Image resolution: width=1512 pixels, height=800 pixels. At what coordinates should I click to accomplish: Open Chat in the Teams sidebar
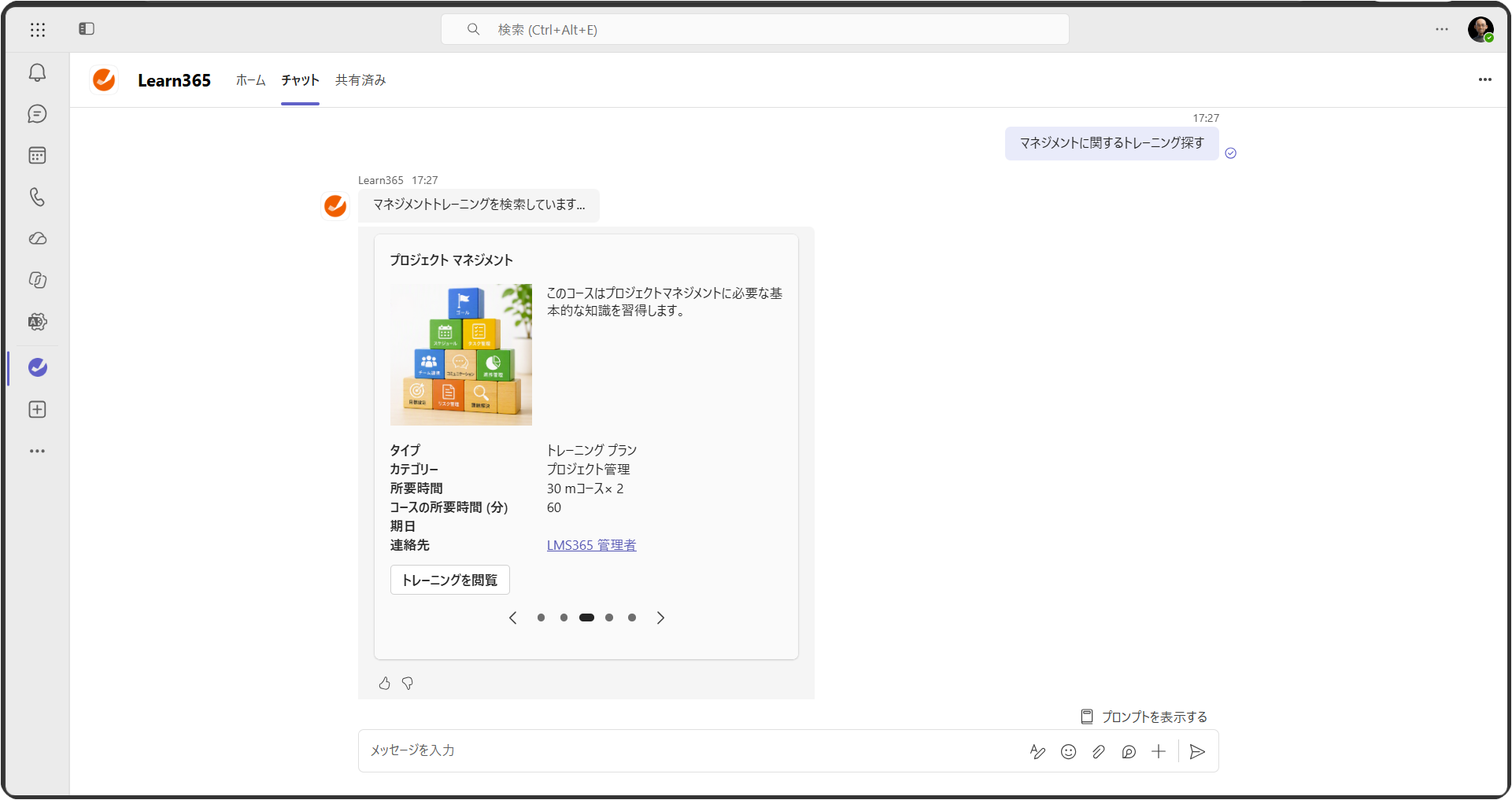pos(37,114)
